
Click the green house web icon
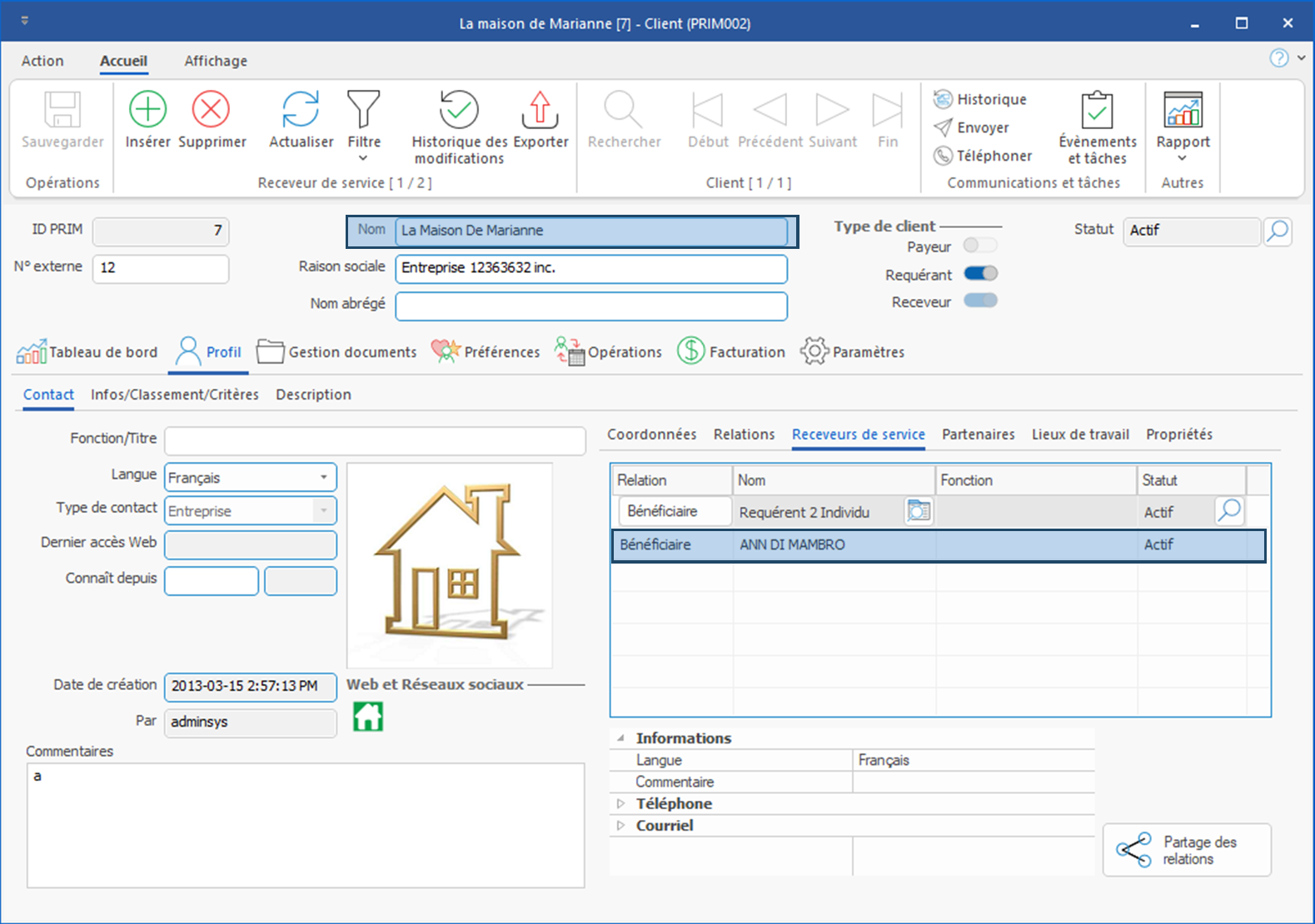(368, 716)
